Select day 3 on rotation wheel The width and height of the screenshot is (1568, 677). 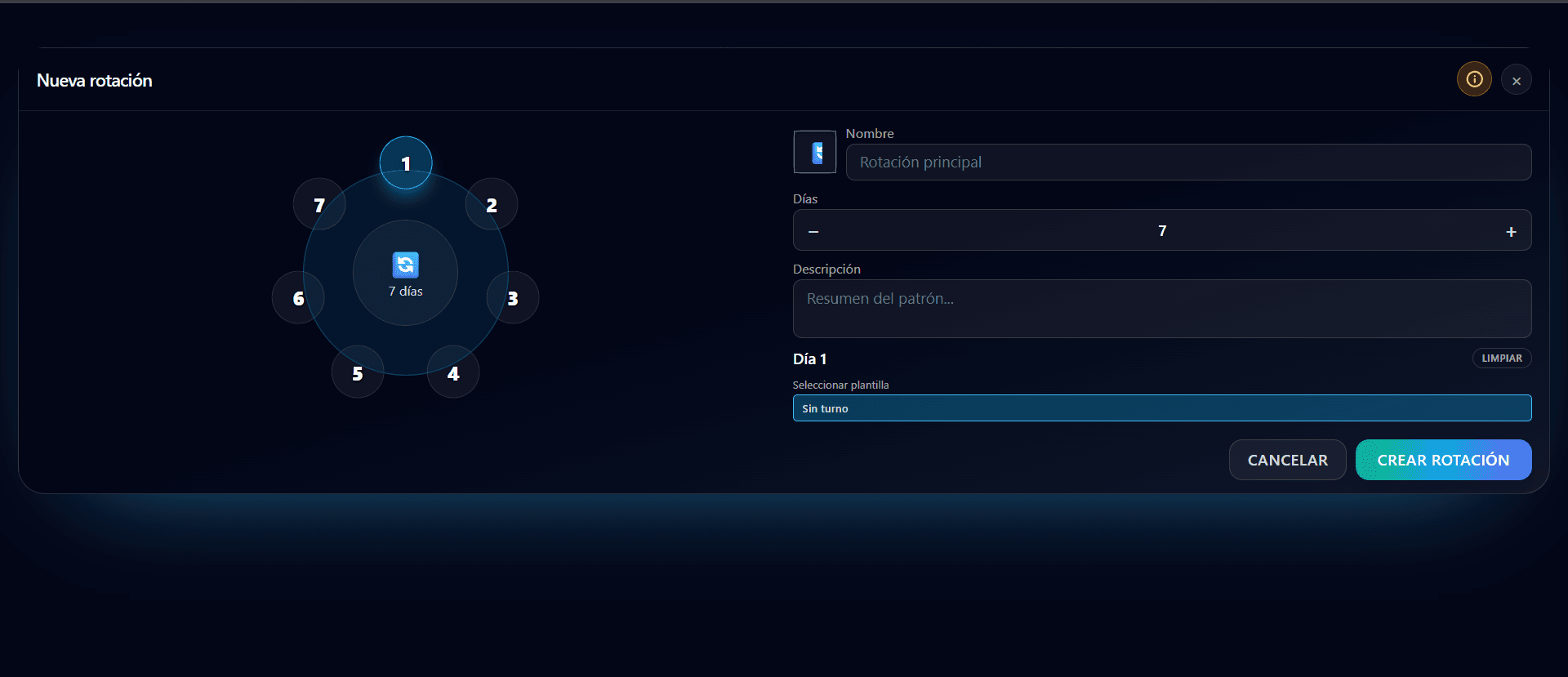click(513, 298)
